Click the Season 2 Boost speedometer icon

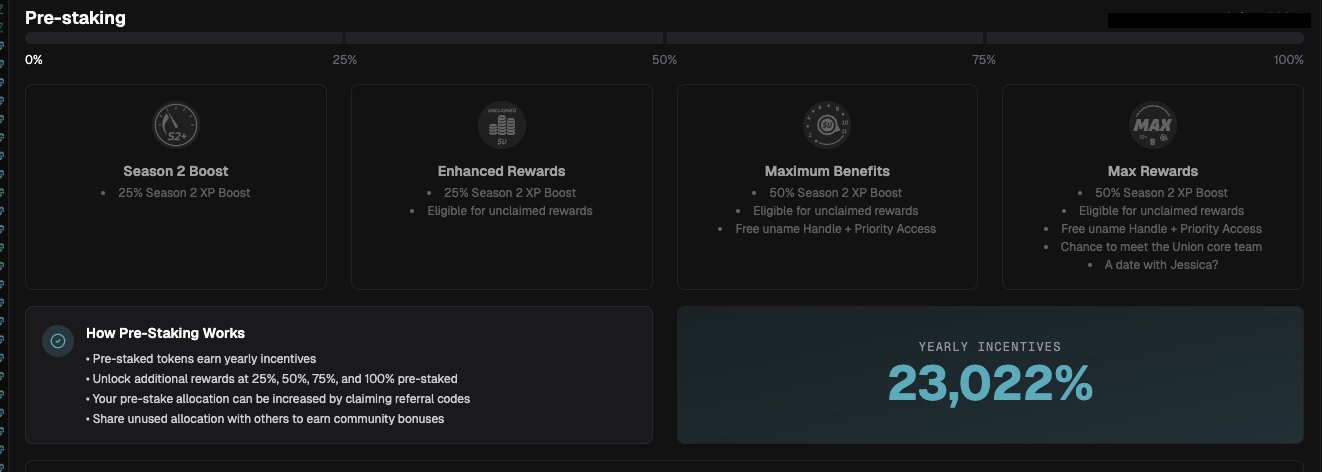[176, 125]
